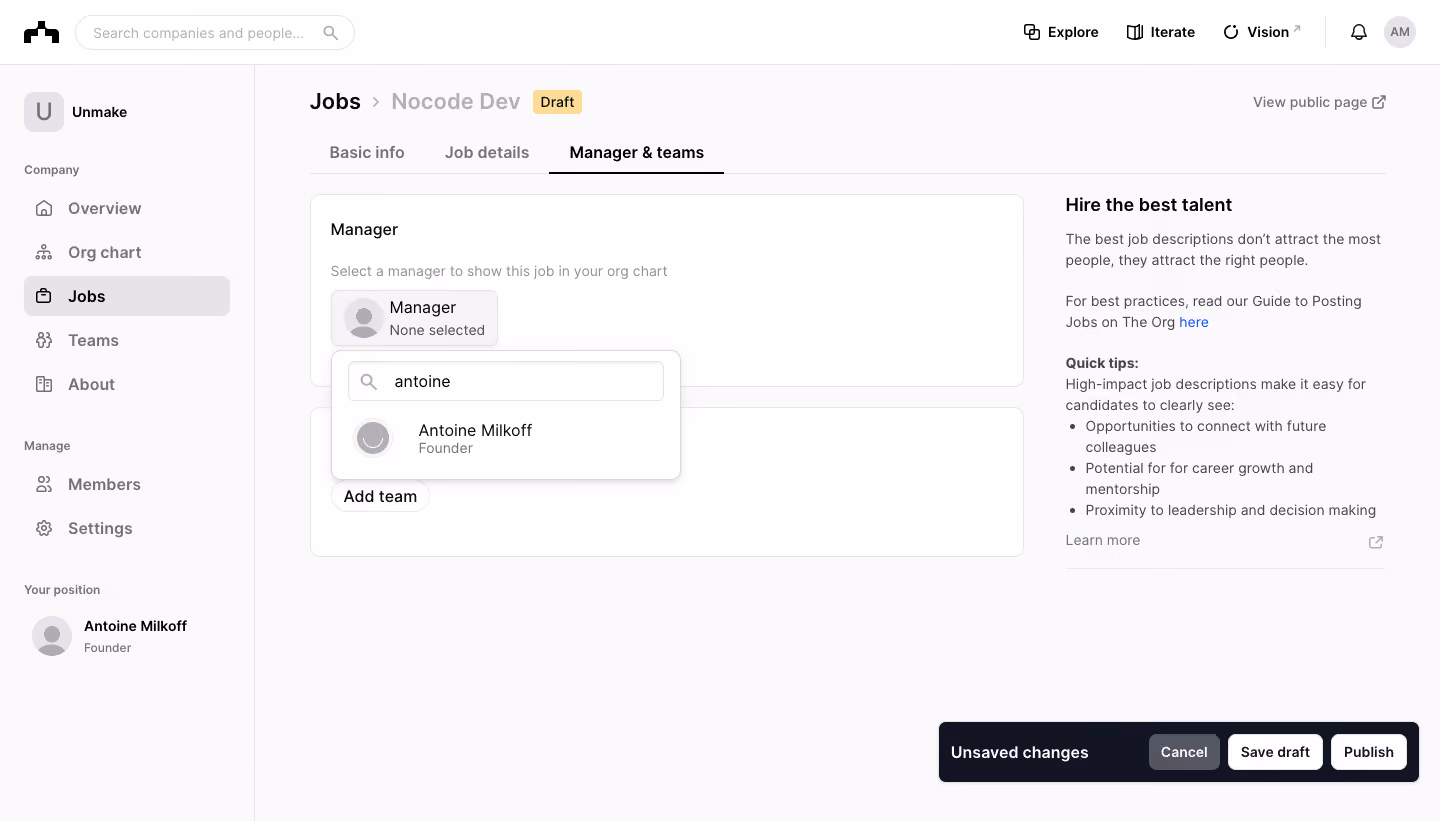Click the Add team button
This screenshot has height=821, width=1440.
[380, 496]
